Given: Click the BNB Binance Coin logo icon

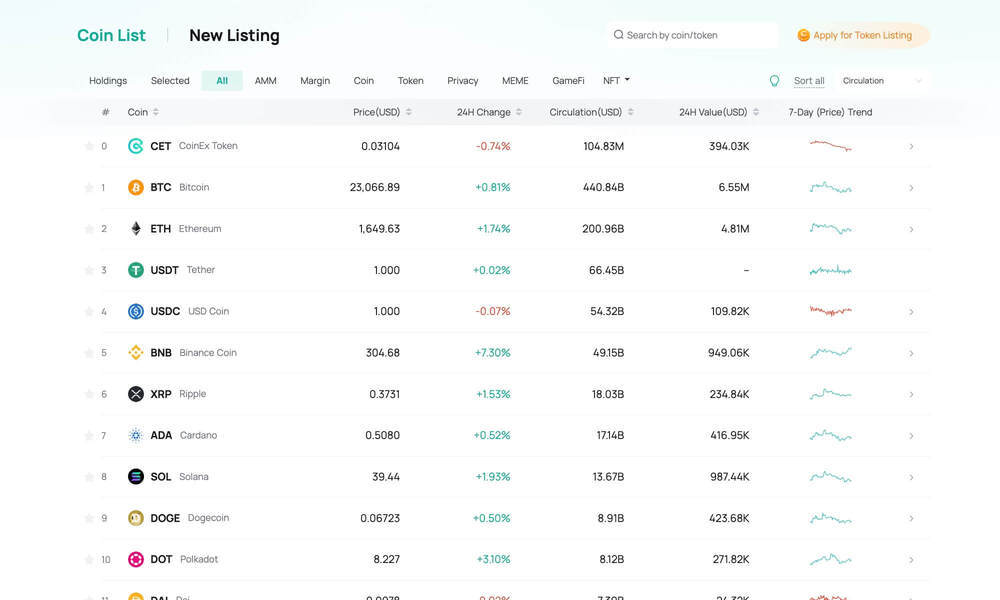Looking at the screenshot, I should [x=135, y=353].
